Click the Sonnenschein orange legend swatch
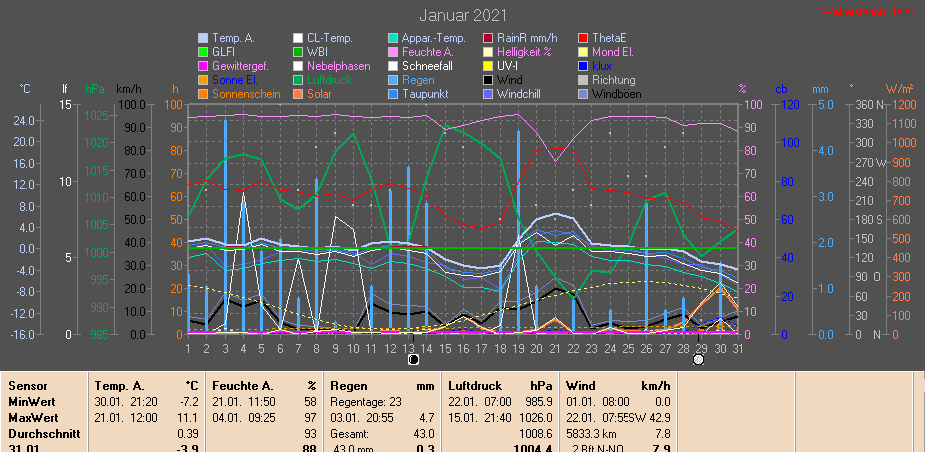This screenshot has width=925, height=452. point(204,94)
